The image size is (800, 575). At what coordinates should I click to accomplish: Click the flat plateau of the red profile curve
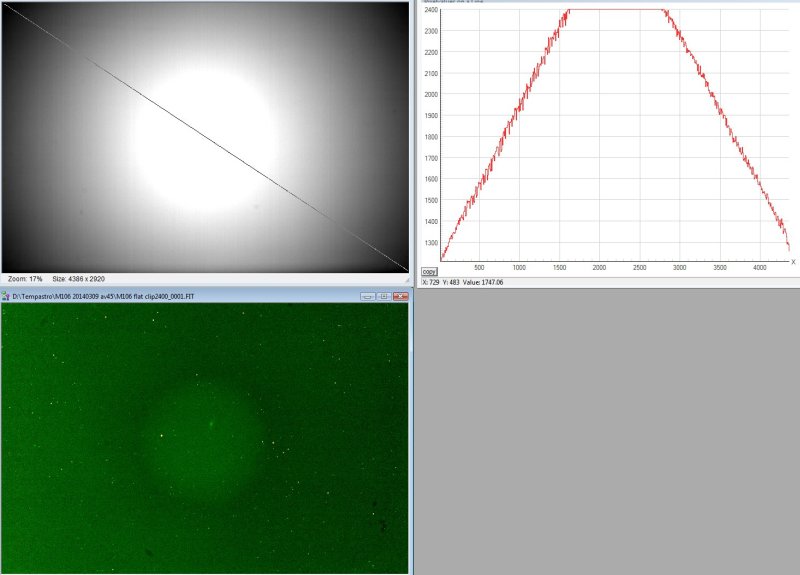pyautogui.click(x=616, y=10)
